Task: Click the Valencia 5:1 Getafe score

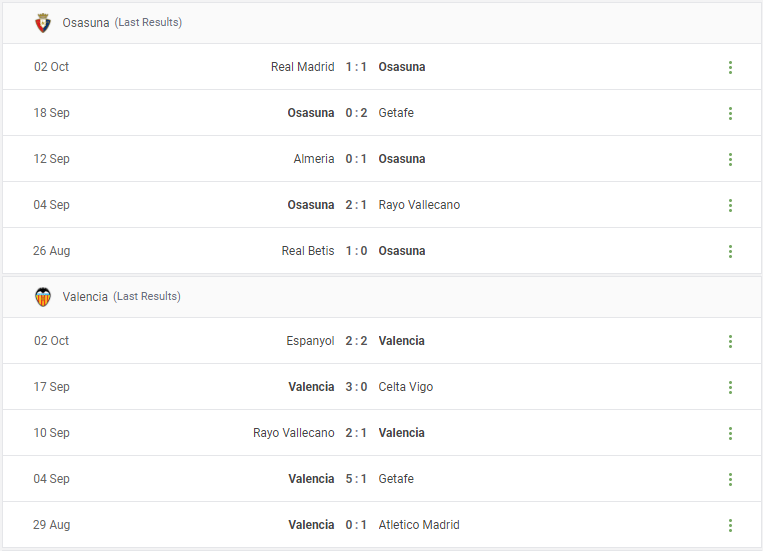Action: (x=356, y=479)
